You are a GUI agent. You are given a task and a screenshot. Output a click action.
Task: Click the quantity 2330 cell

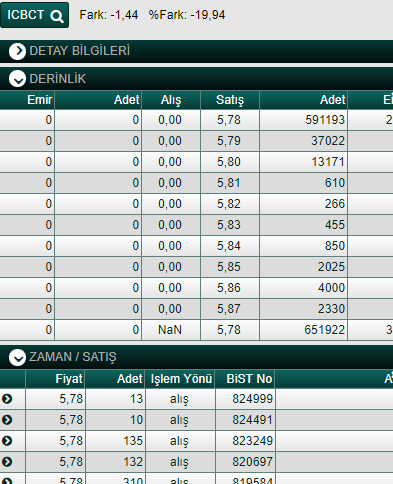pyautogui.click(x=304, y=309)
